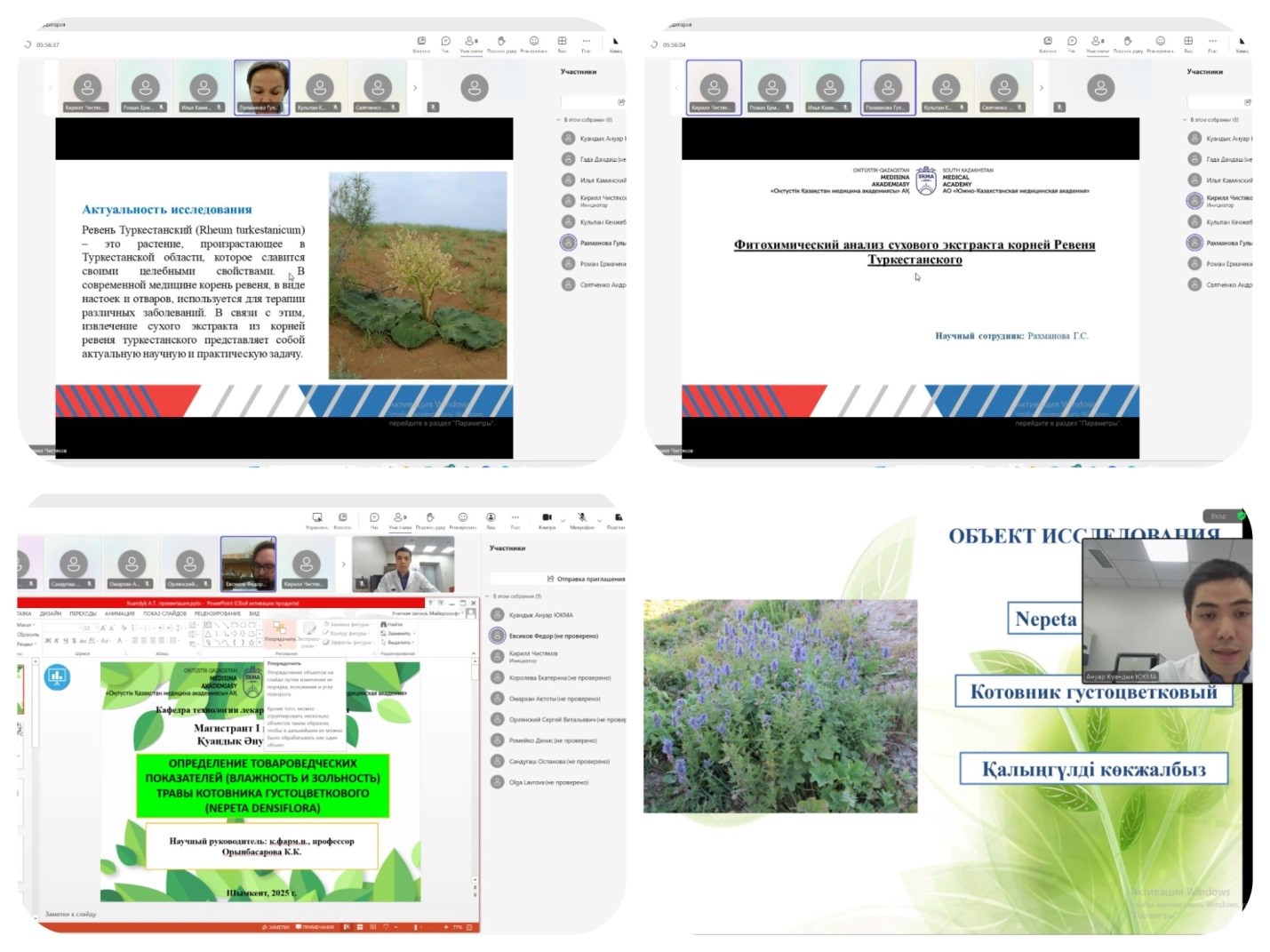The height and width of the screenshot is (952, 1270).
Task: Turn on Camera in the bottom-left meeting toolbar
Action: click(547, 517)
